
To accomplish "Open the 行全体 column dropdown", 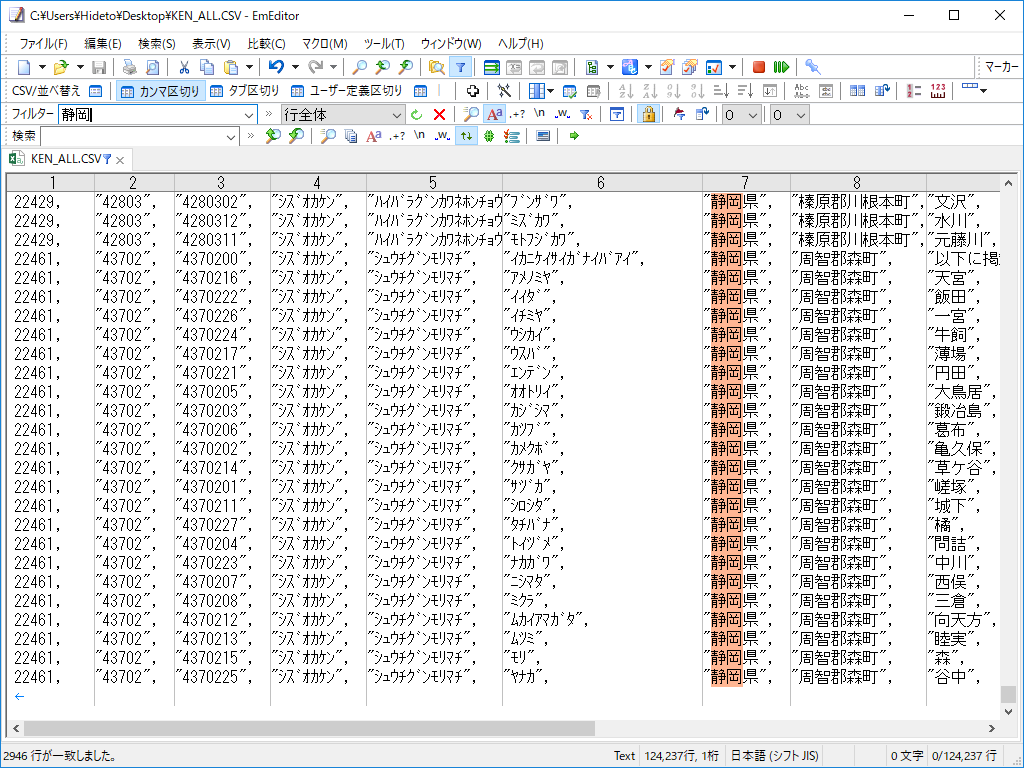I will (396, 116).
